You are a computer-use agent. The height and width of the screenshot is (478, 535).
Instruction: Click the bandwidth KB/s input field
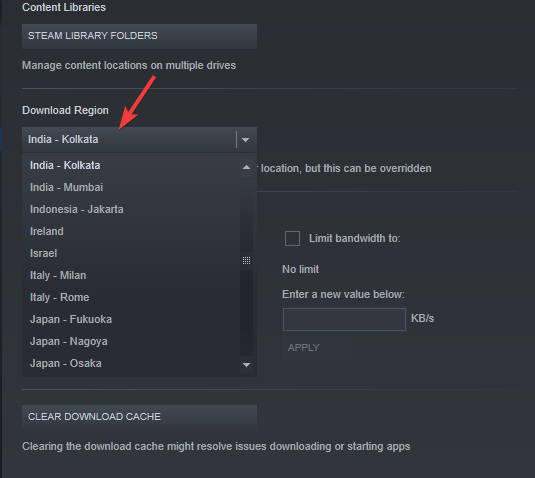344,319
